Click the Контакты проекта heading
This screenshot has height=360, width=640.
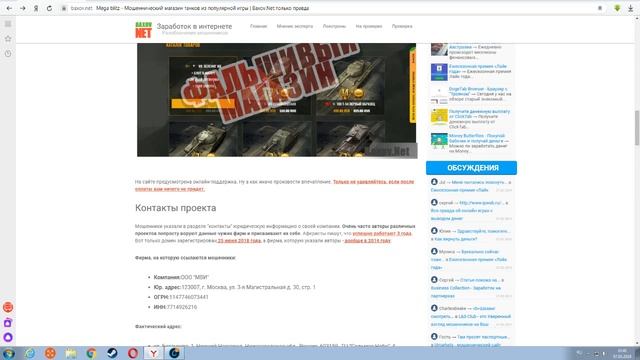[x=176, y=208]
